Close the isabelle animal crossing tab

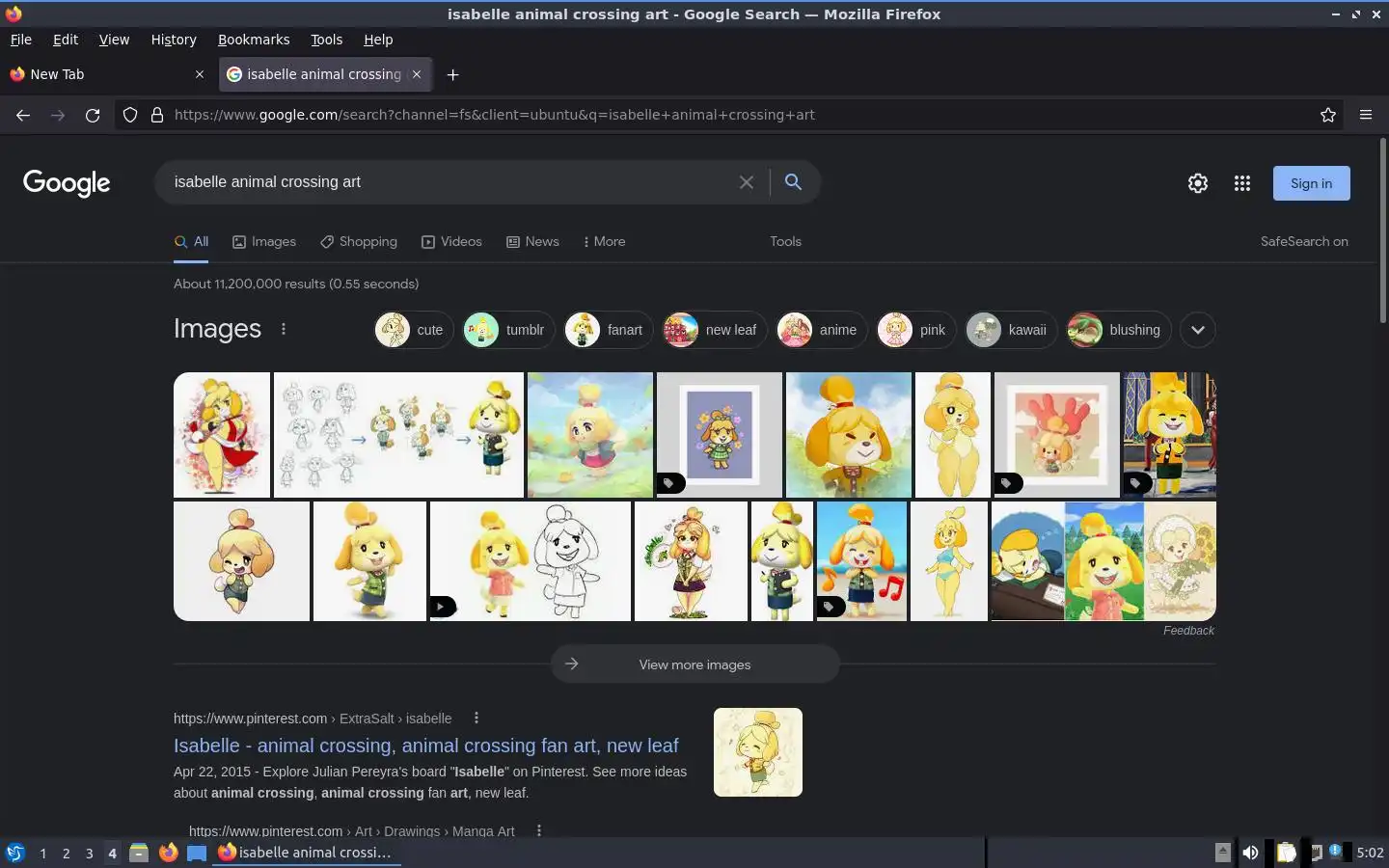[417, 74]
